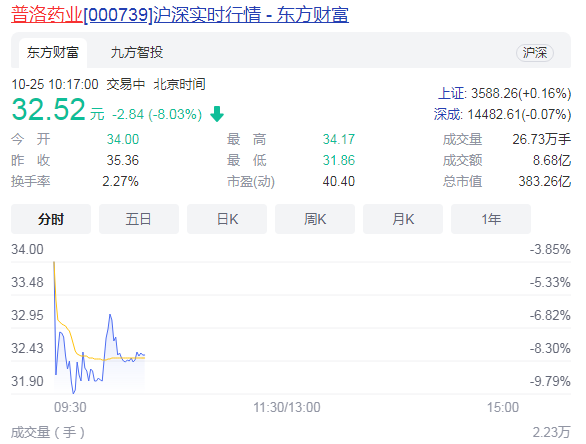Click the 32.52 current price value
This screenshot has width=586, height=444.
click(49, 110)
